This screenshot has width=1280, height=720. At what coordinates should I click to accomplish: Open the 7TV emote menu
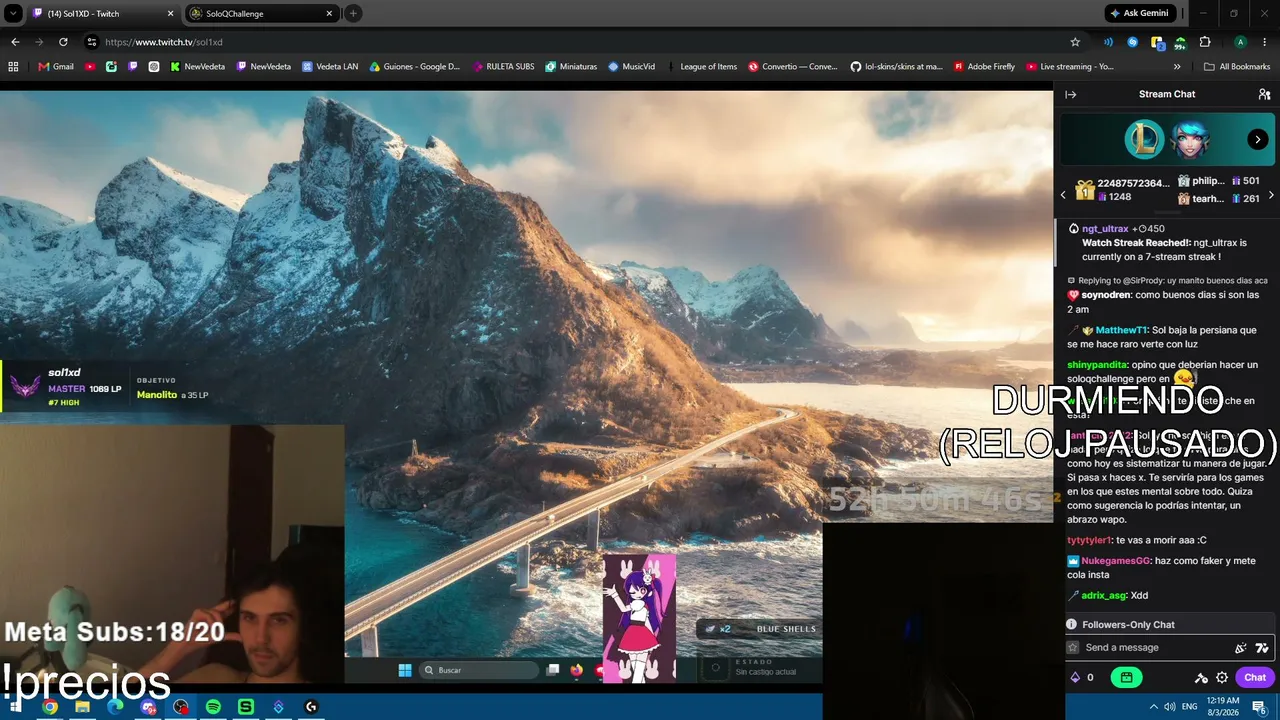(x=1262, y=647)
